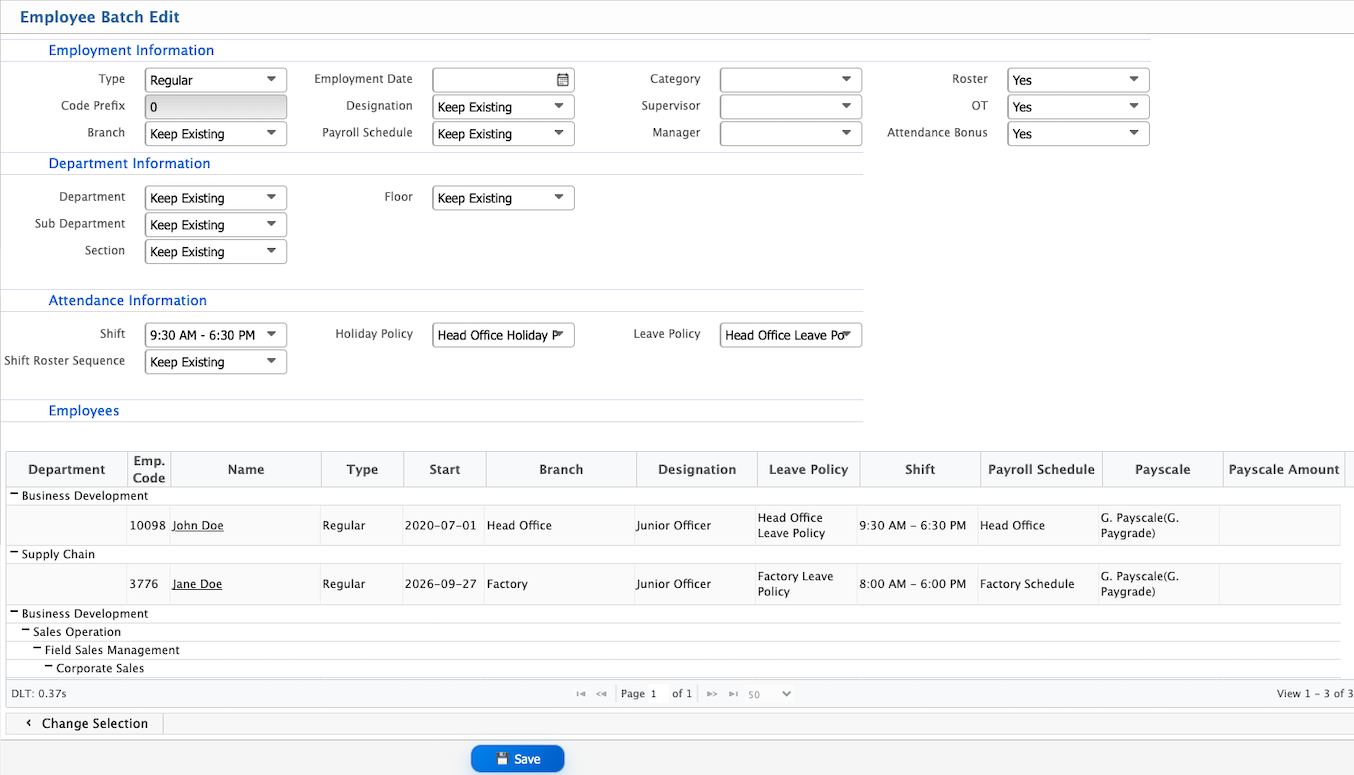Open rows-per-page dropdown showing 50
This screenshot has width=1354, height=775.
769,694
